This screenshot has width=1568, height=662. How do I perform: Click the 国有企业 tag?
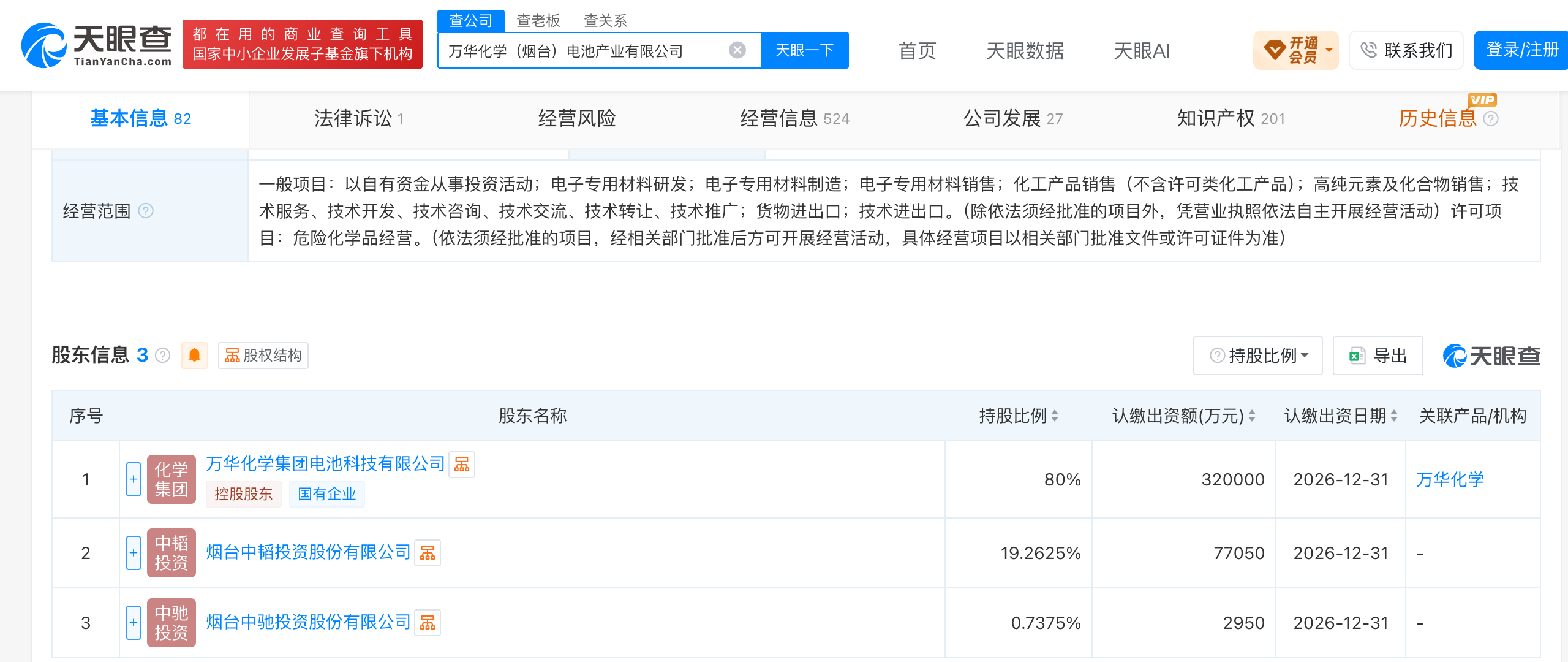[x=326, y=494]
